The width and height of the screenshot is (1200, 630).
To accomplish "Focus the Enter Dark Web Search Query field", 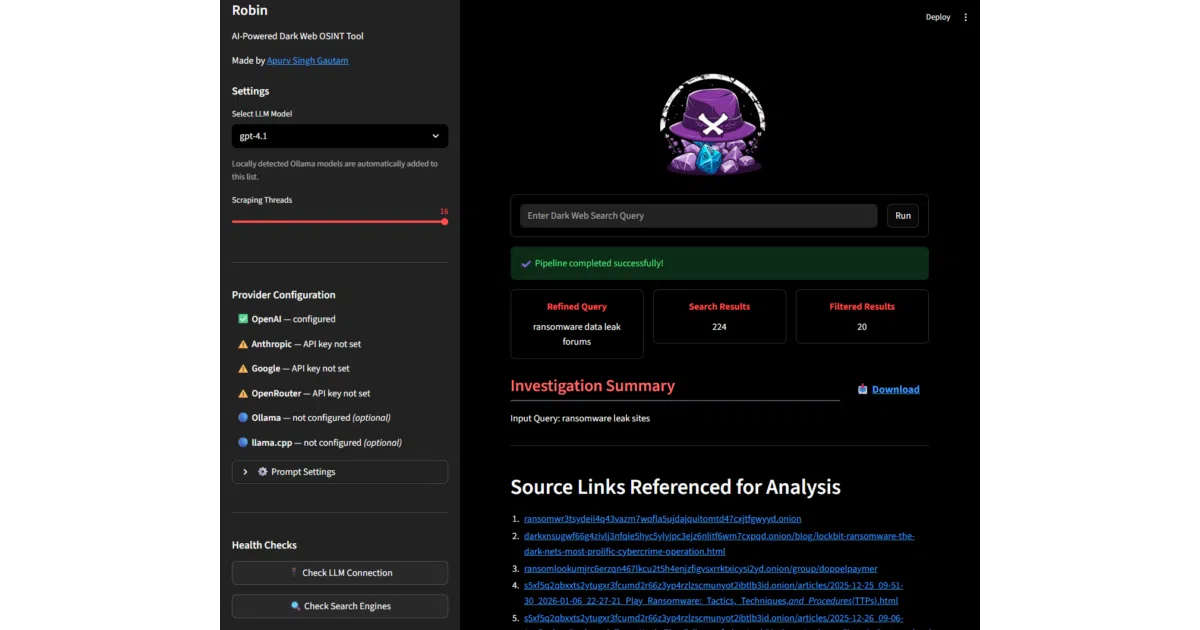I will point(698,216).
